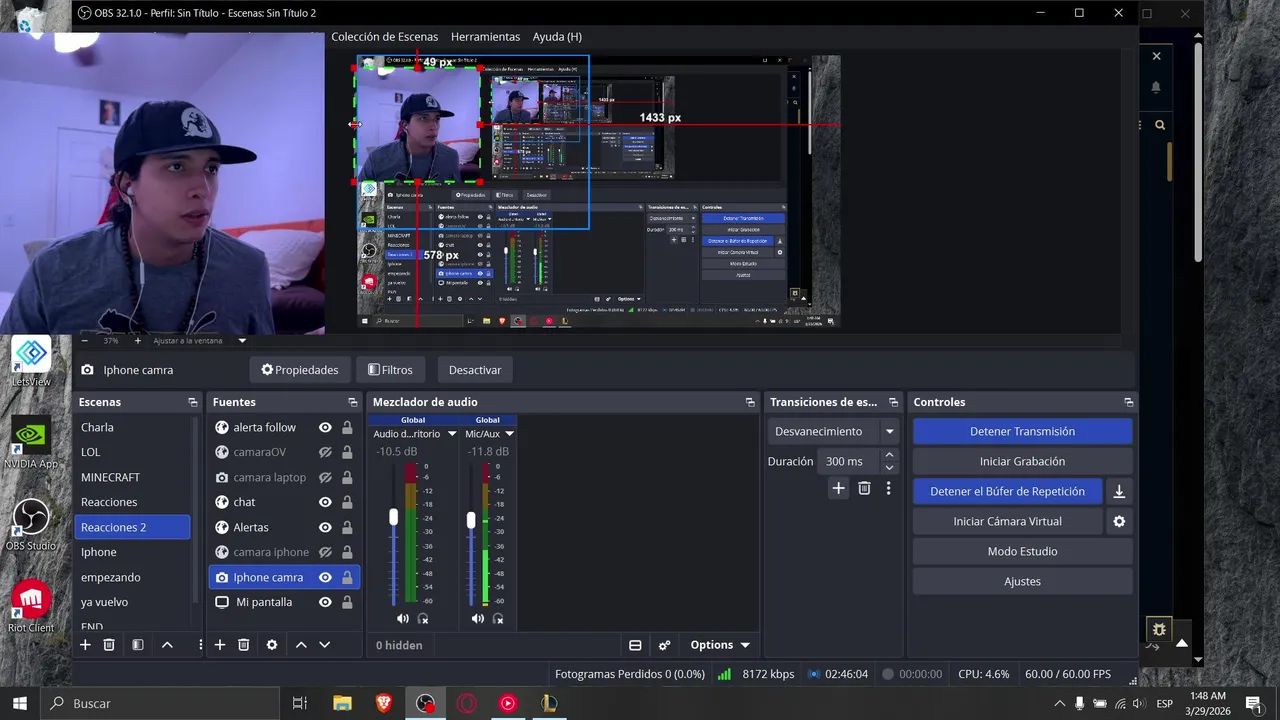This screenshot has width=1280, height=720.
Task: Toggle monitoring headphones icon for Mic/Aux
Action: click(498, 619)
